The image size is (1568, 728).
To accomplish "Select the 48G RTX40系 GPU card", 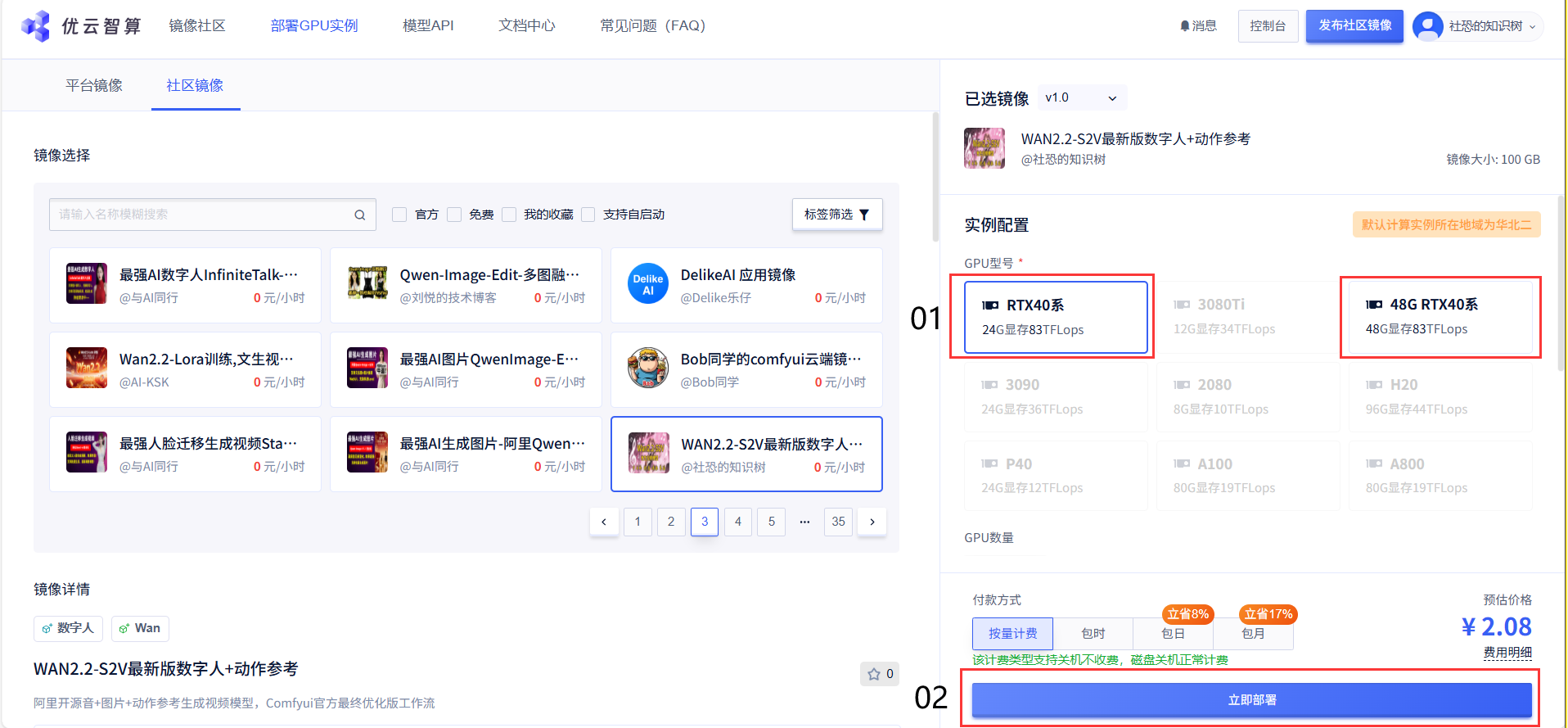I will pyautogui.click(x=1440, y=317).
